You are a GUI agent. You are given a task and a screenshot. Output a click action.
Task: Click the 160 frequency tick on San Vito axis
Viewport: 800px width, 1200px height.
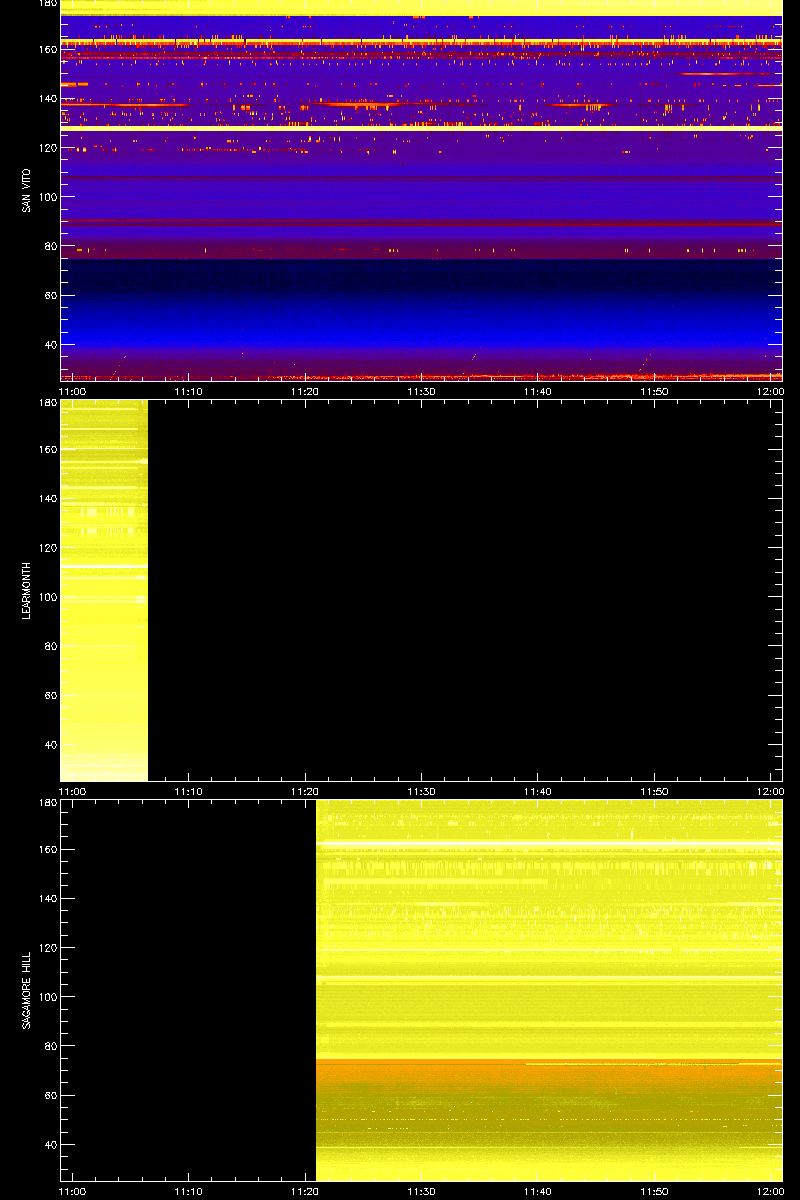coord(47,49)
